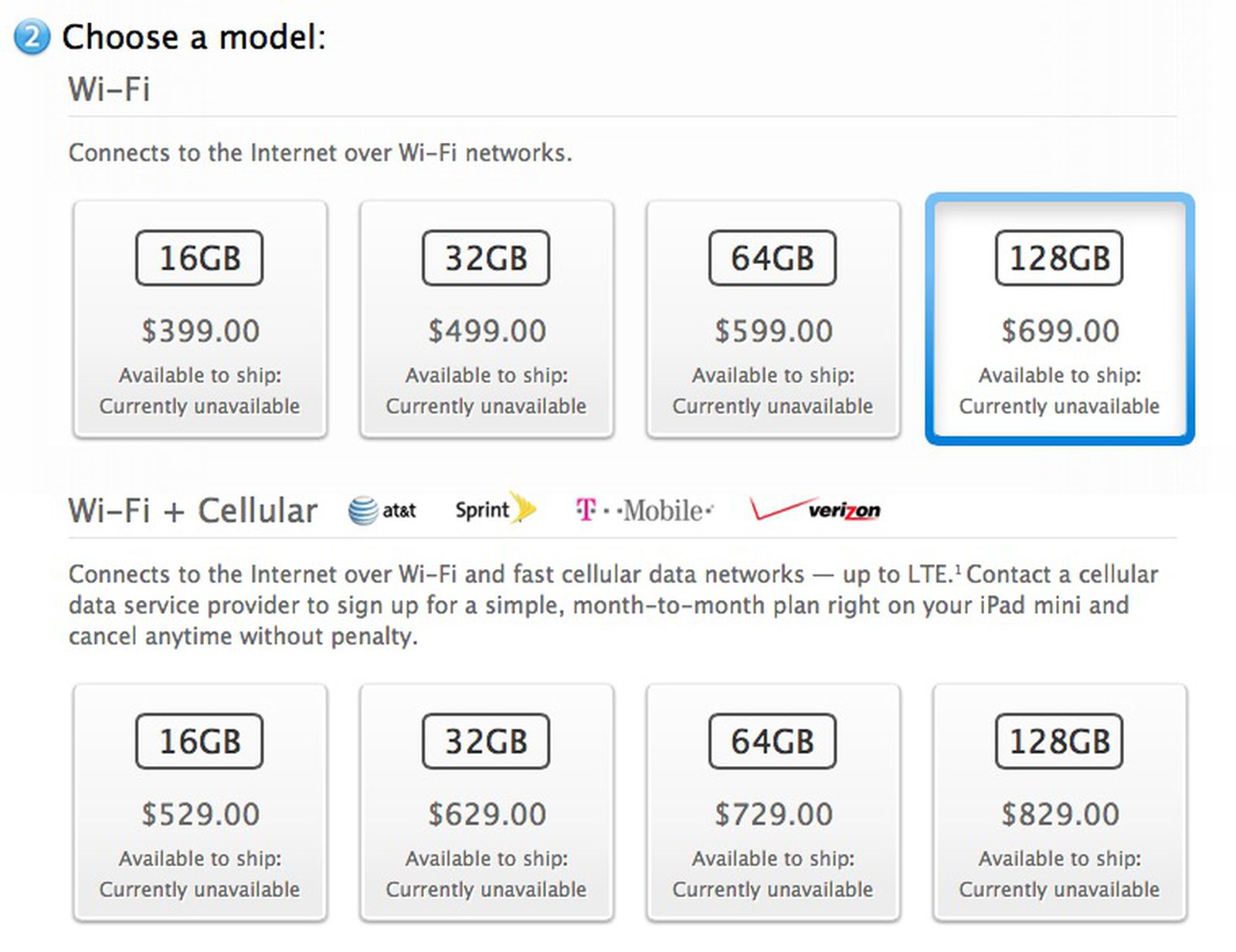Click the Sprint carrier logo
1236x952 pixels.
[x=495, y=510]
